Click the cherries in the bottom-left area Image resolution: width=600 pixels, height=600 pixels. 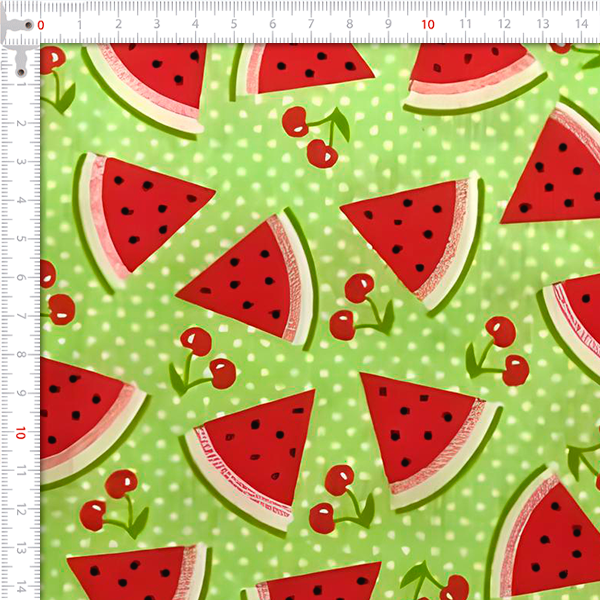112,500
